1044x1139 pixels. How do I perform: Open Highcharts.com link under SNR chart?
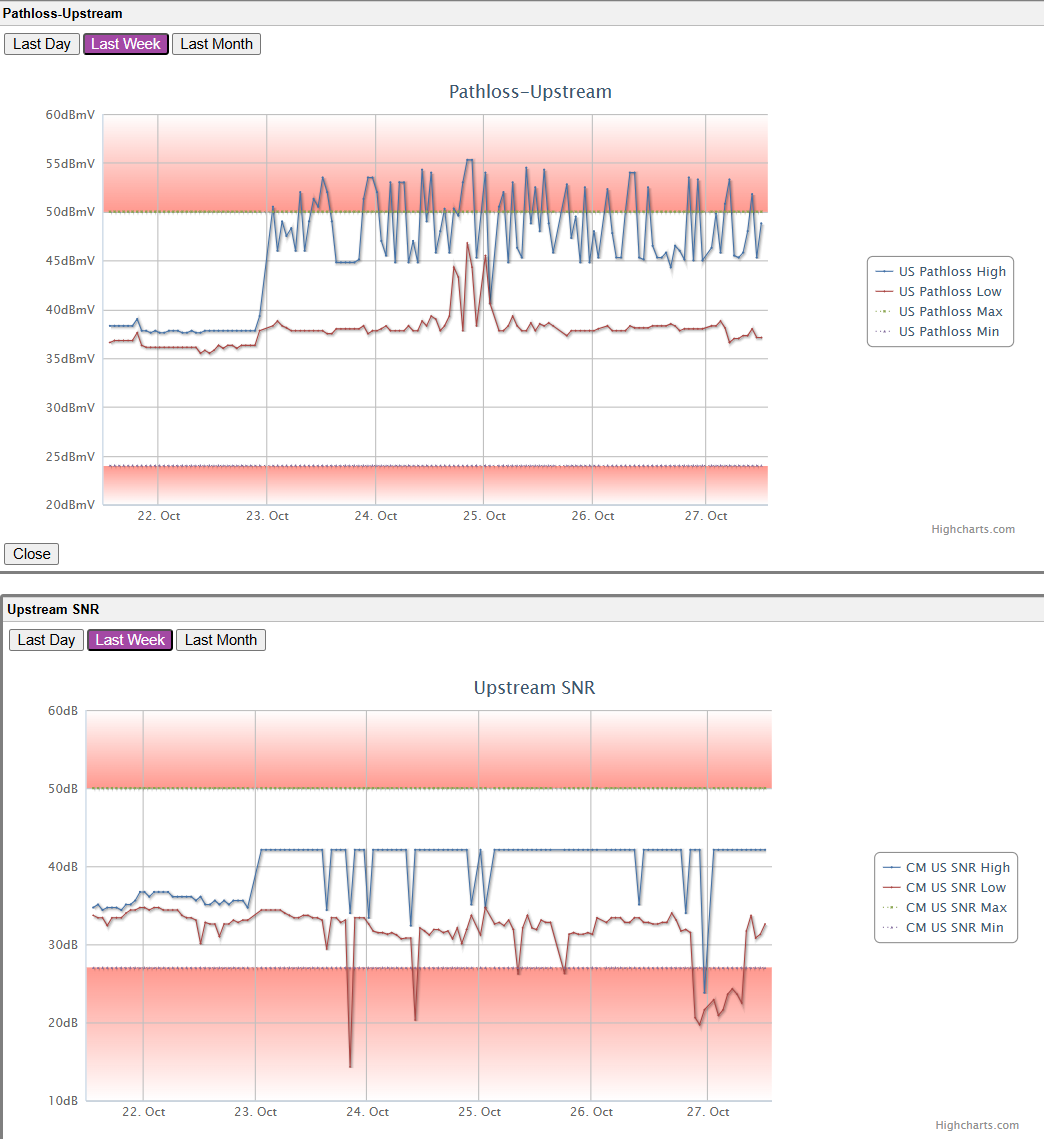click(976, 1125)
